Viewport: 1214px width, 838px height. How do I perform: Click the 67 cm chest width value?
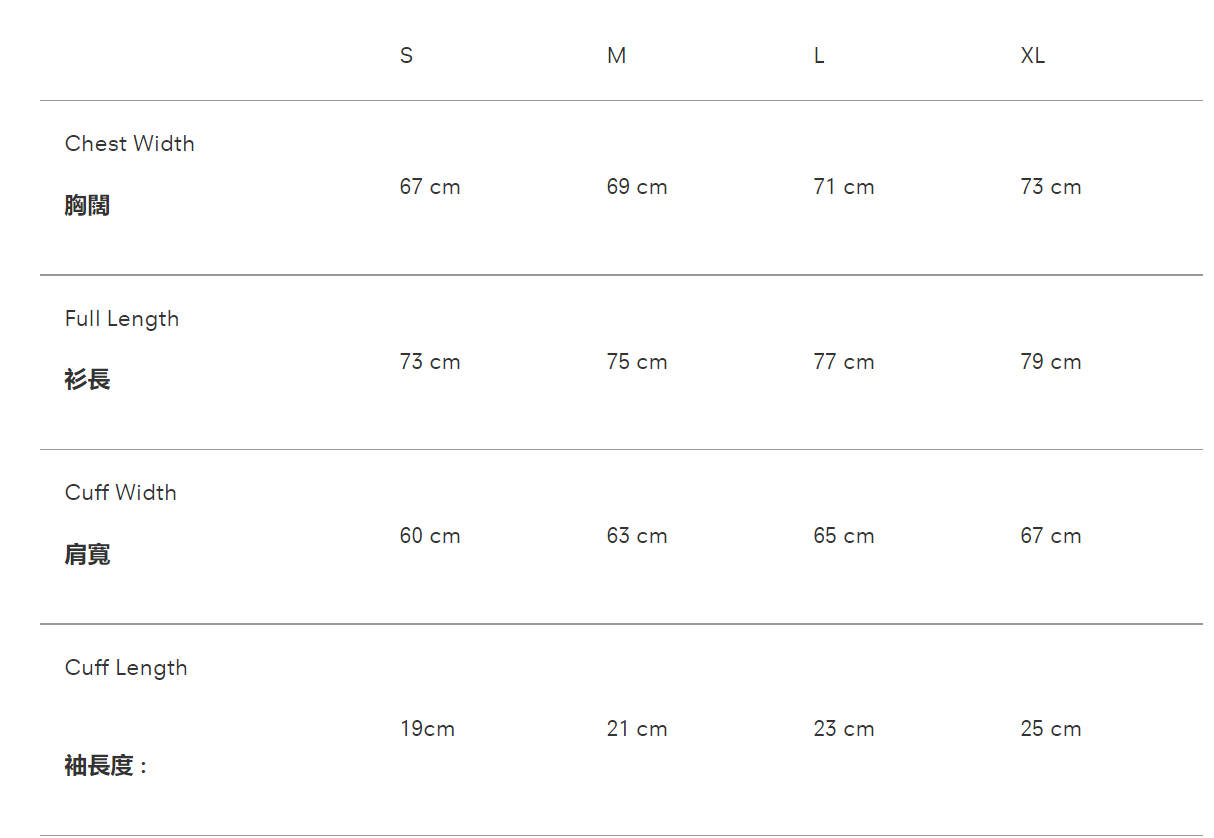[430, 187]
